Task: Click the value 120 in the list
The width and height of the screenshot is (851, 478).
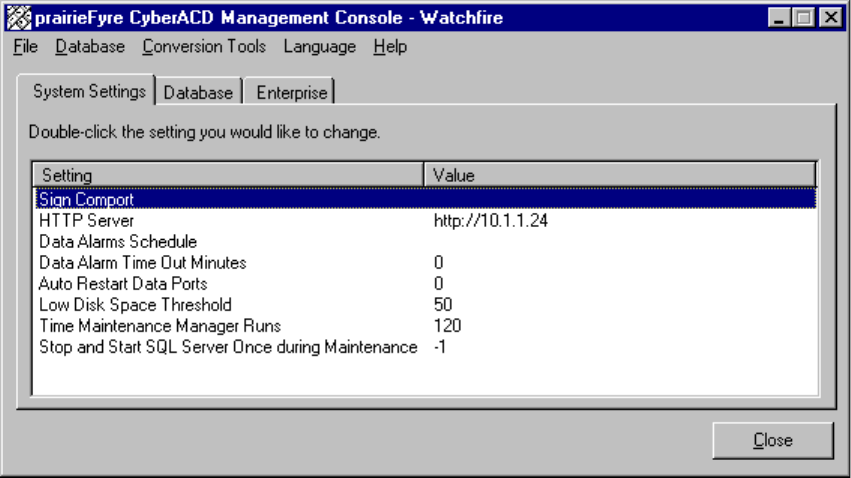Action: click(447, 326)
